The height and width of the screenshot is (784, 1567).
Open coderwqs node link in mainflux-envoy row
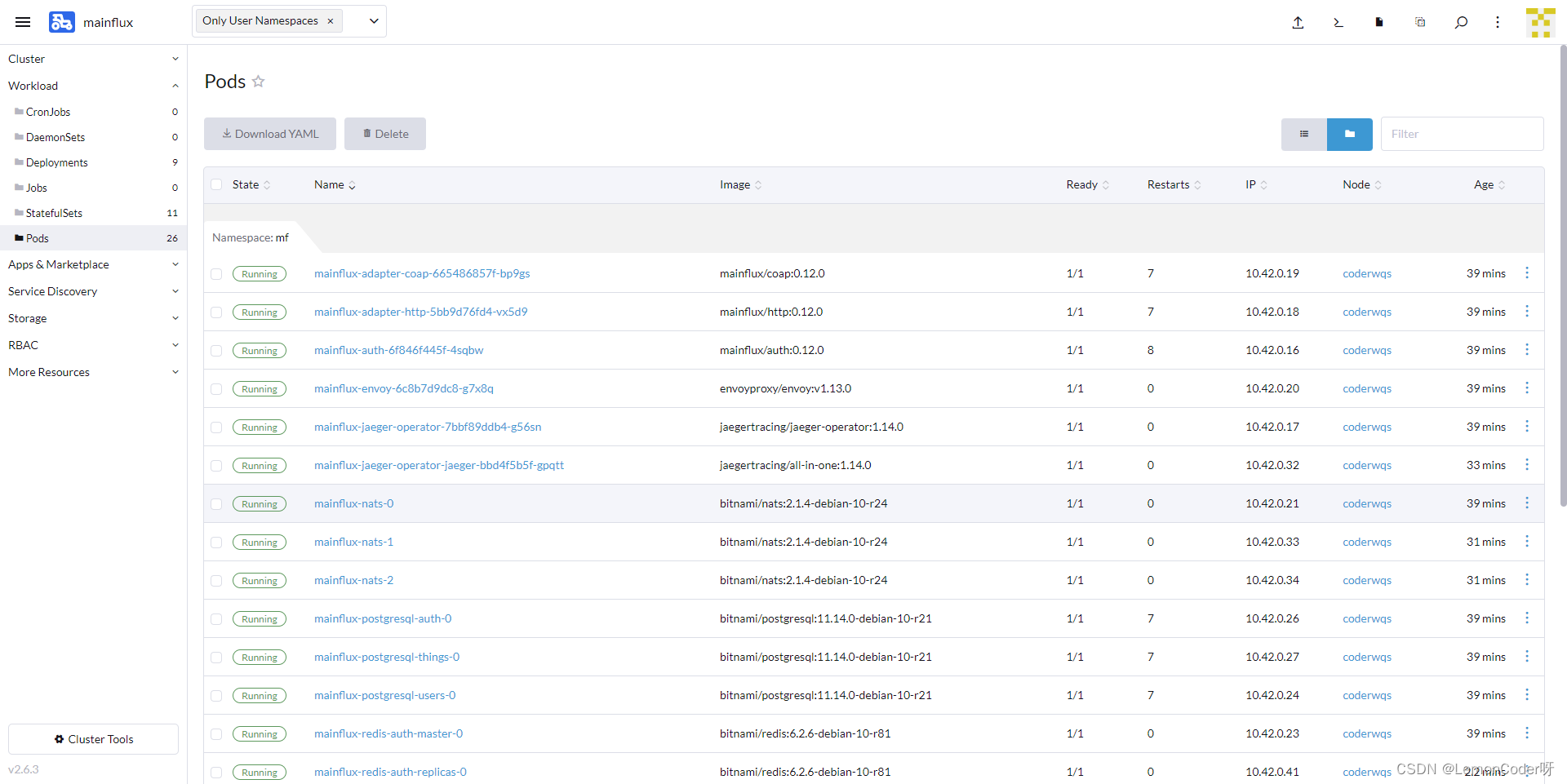click(1367, 388)
